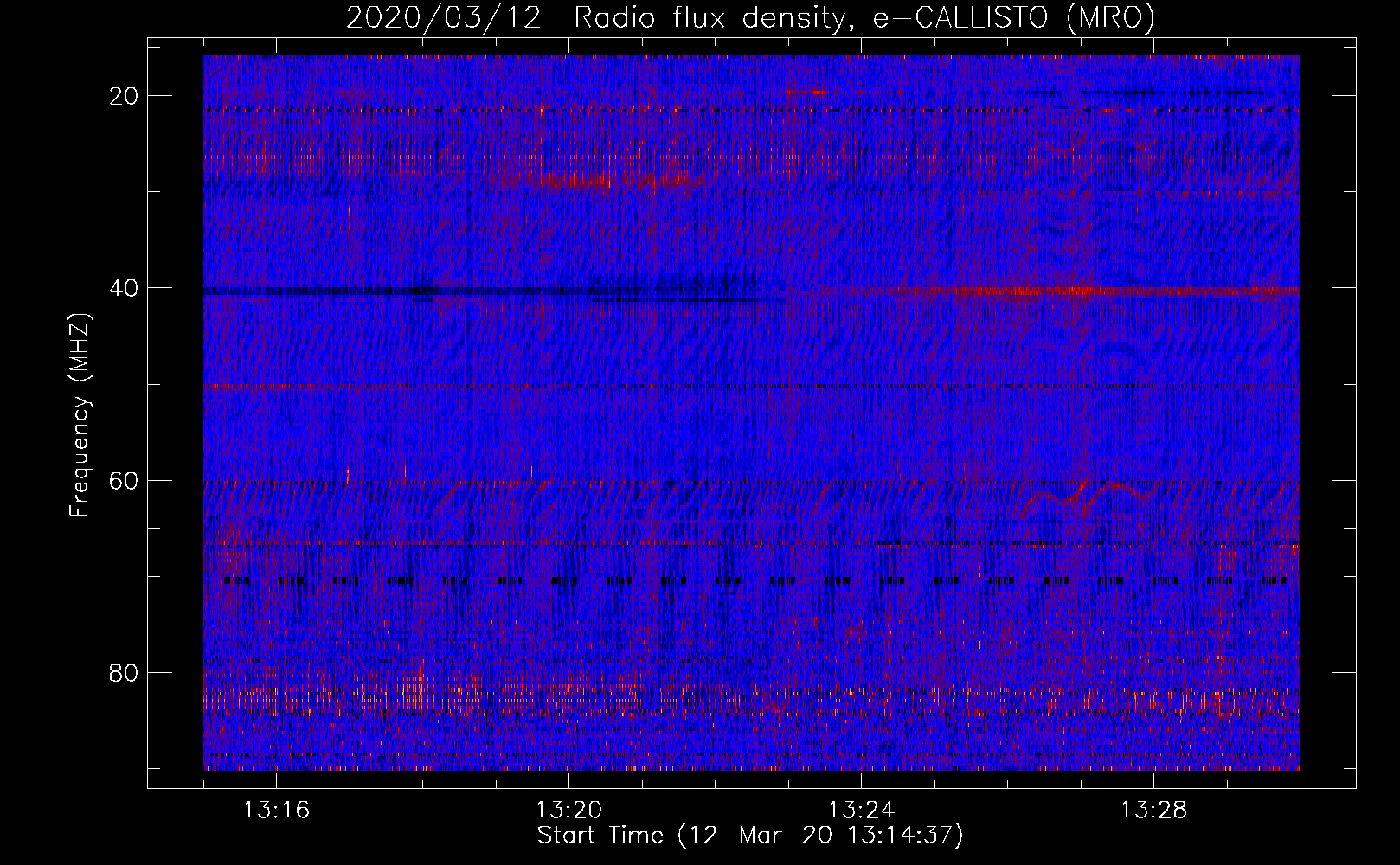The width and height of the screenshot is (1400, 865).
Task: Click the frequency tick label '80'
Action: 125,672
